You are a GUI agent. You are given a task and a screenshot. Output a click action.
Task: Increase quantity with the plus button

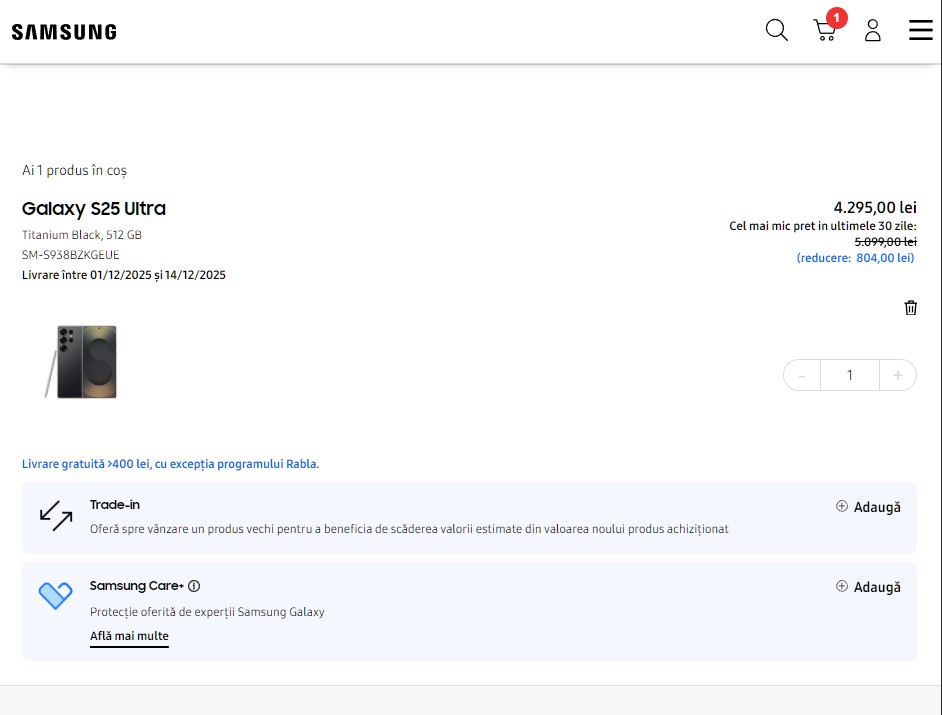click(897, 375)
